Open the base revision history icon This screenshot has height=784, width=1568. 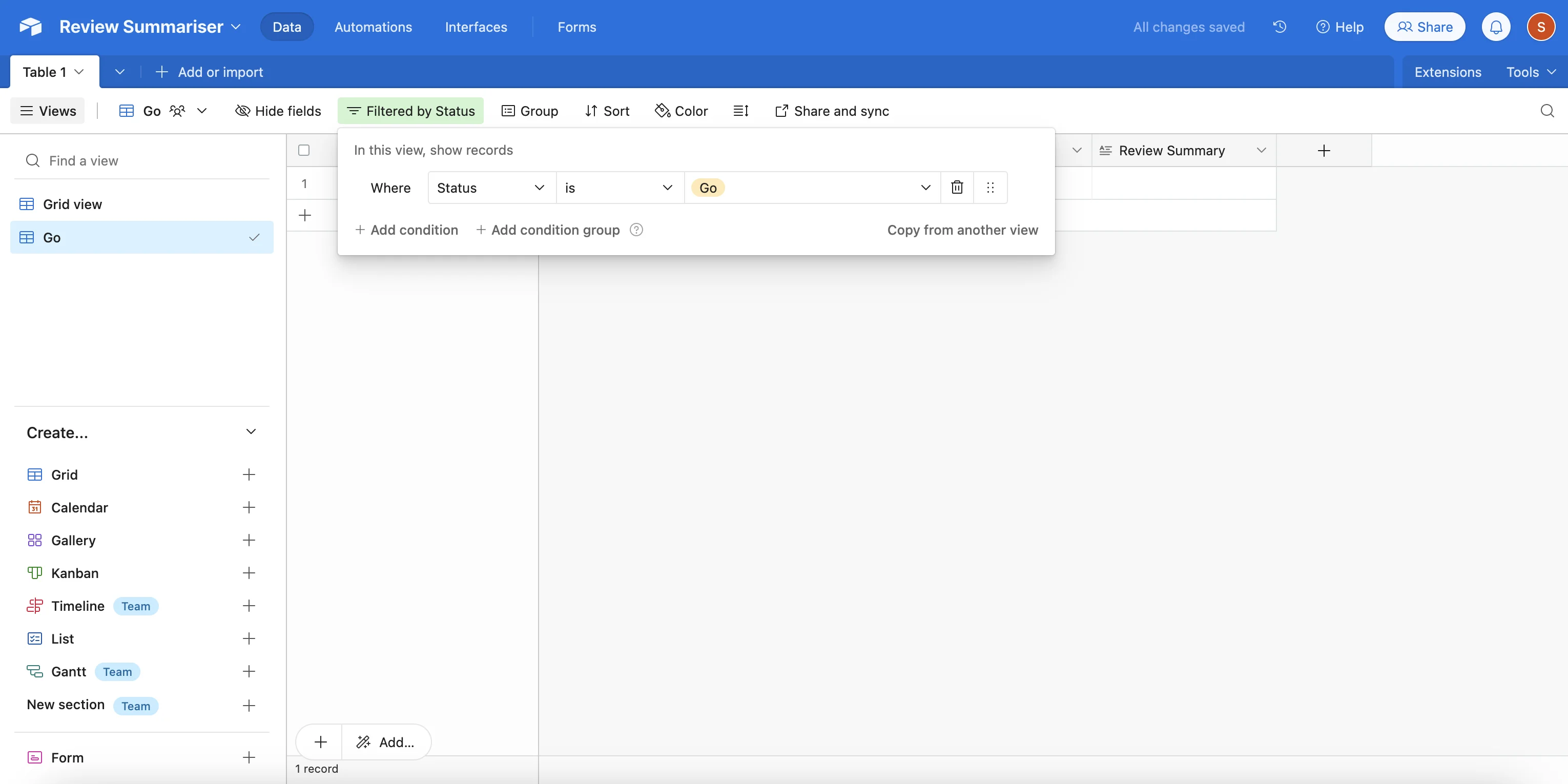(x=1280, y=27)
